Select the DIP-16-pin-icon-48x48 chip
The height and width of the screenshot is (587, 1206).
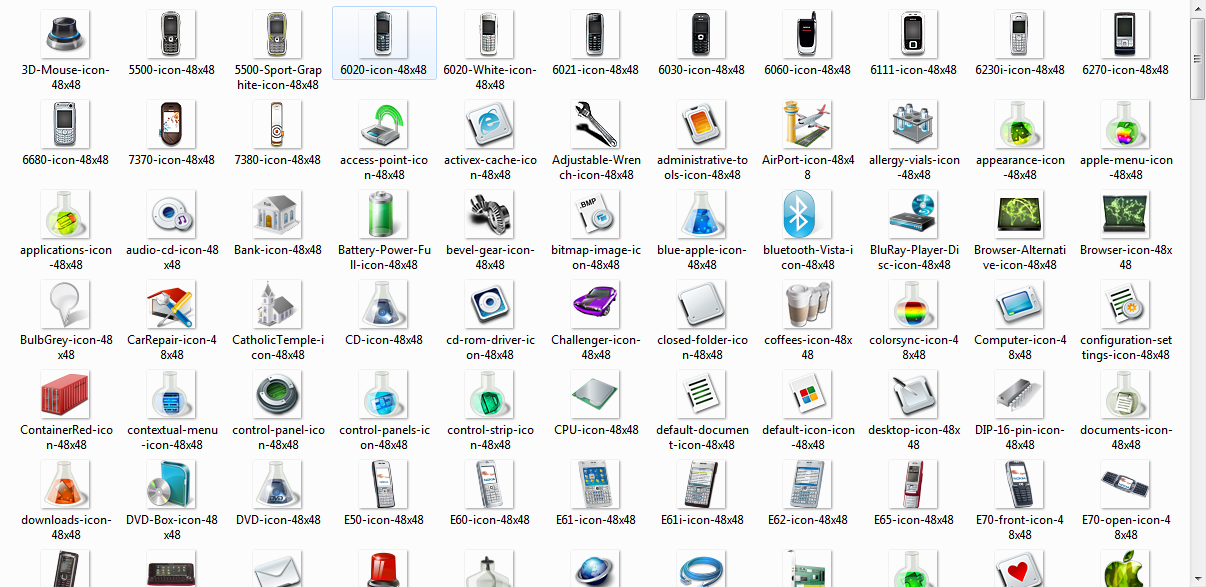click(1020, 394)
